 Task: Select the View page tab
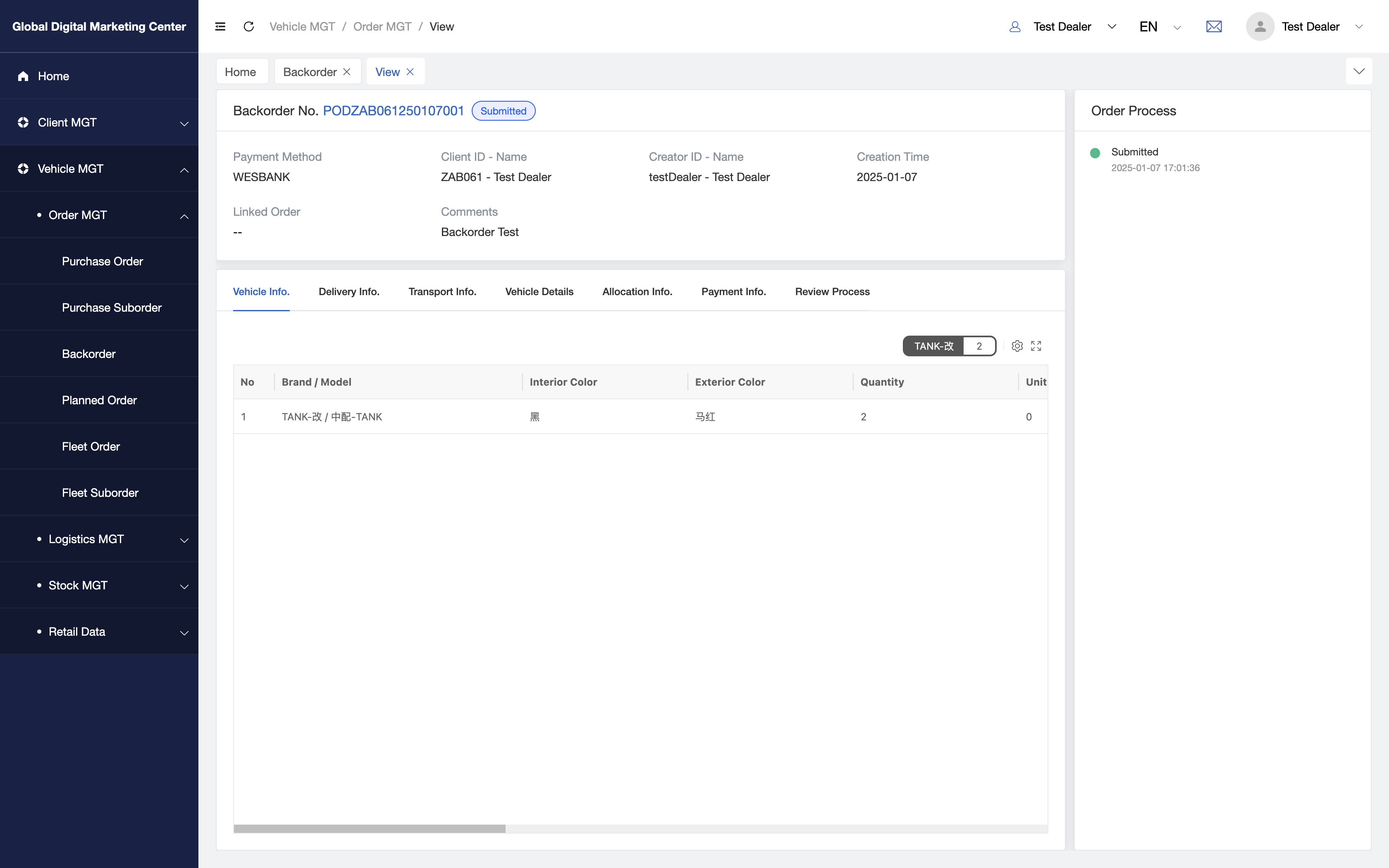click(387, 72)
